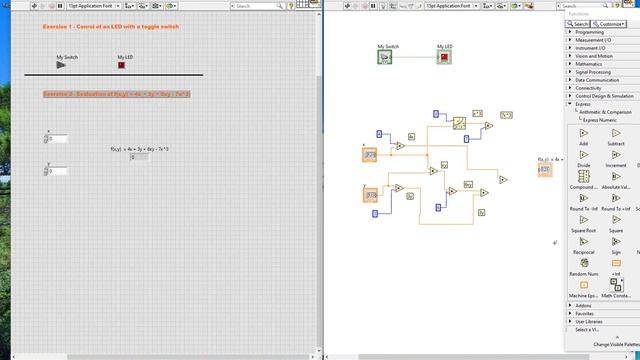Select the Exercise 1 title text
Viewport: 640px width, 360px height.
111,27
